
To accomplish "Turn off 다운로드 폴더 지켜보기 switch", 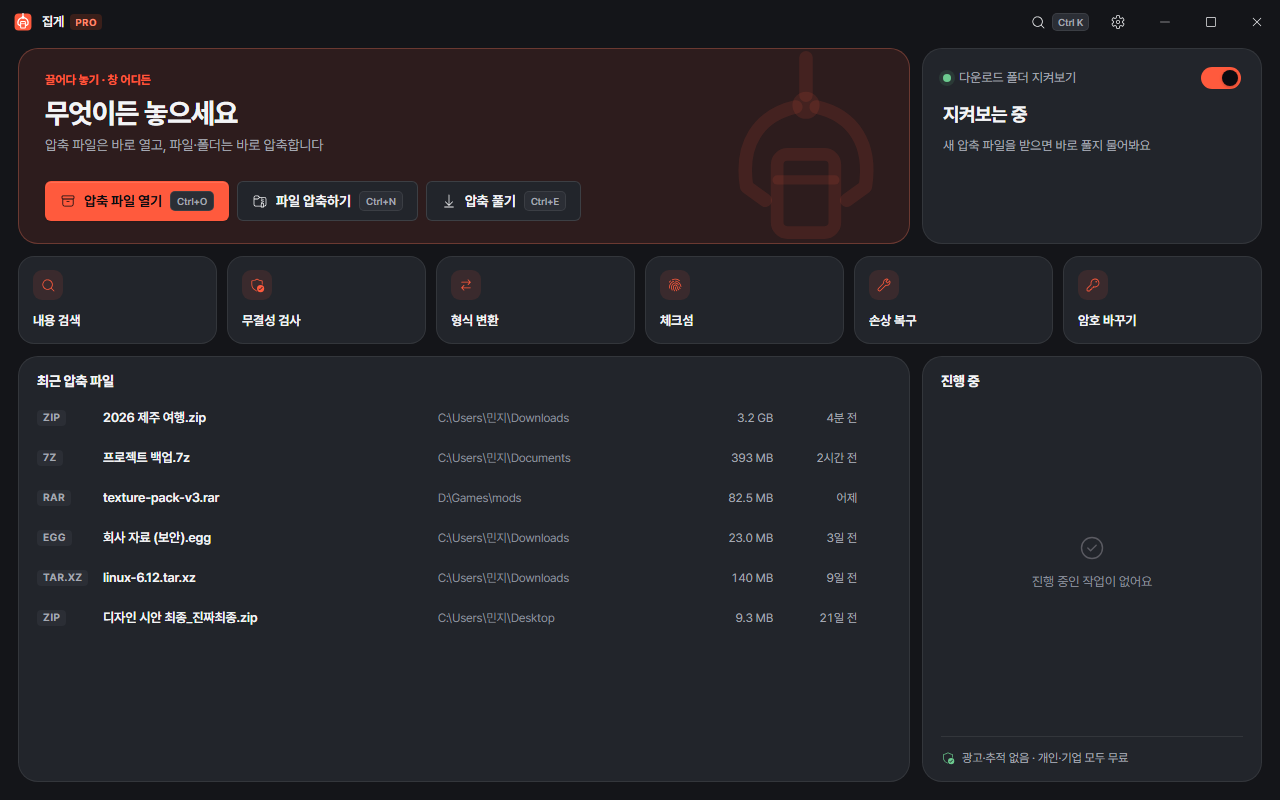I will (x=1221, y=78).
